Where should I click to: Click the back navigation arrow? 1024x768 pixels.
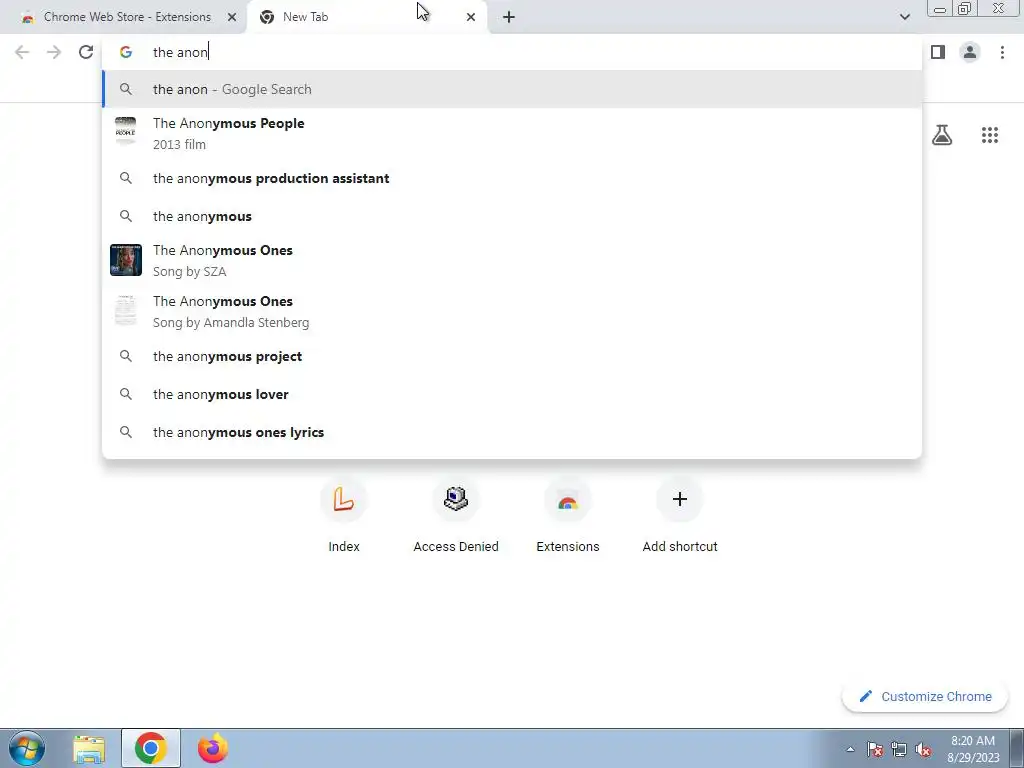coord(22,52)
